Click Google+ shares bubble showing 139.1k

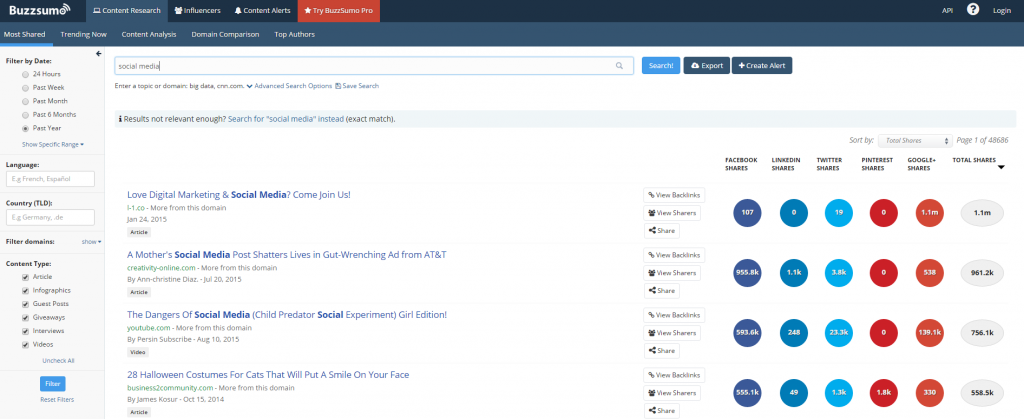click(x=929, y=333)
